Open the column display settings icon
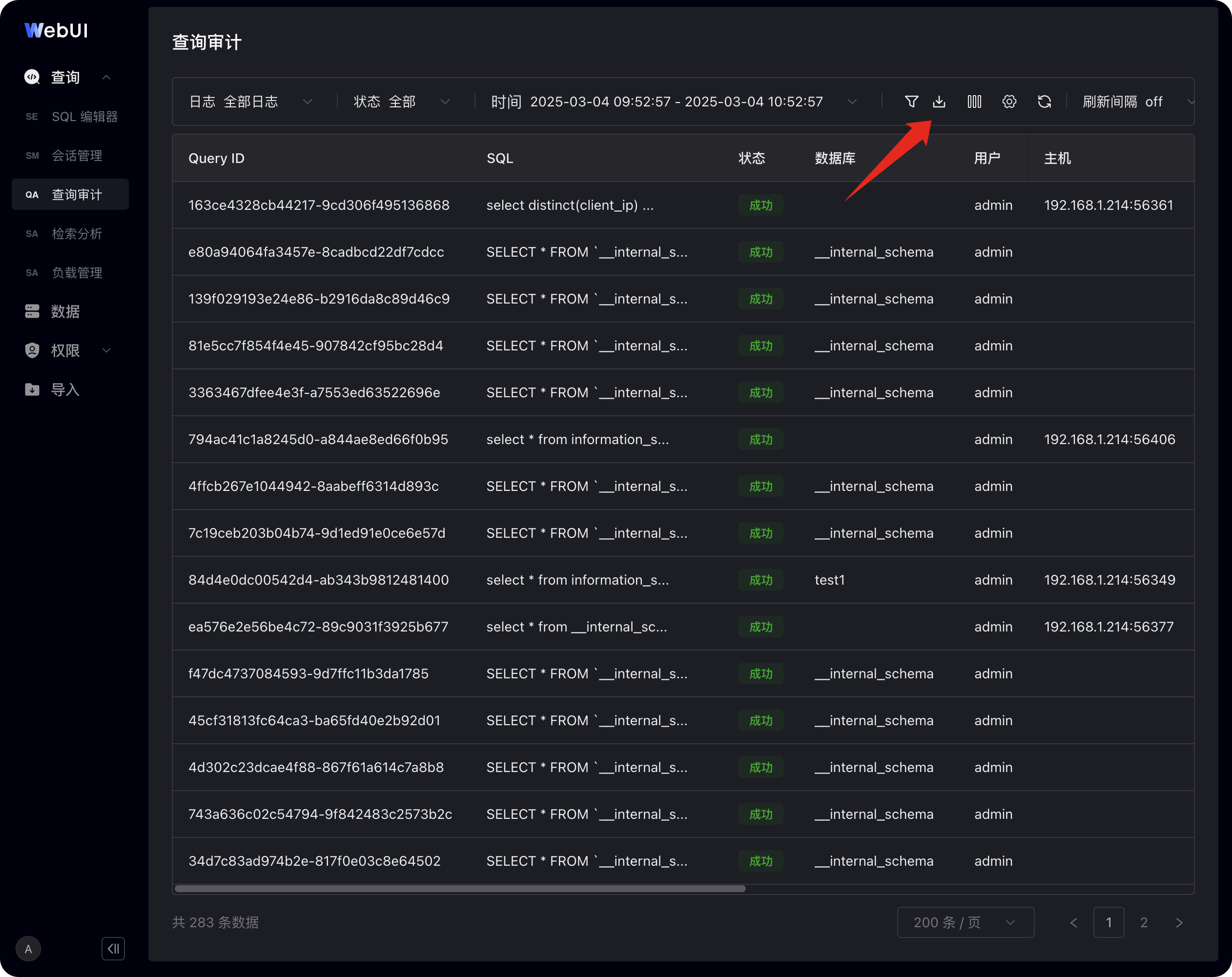 pos(974,102)
